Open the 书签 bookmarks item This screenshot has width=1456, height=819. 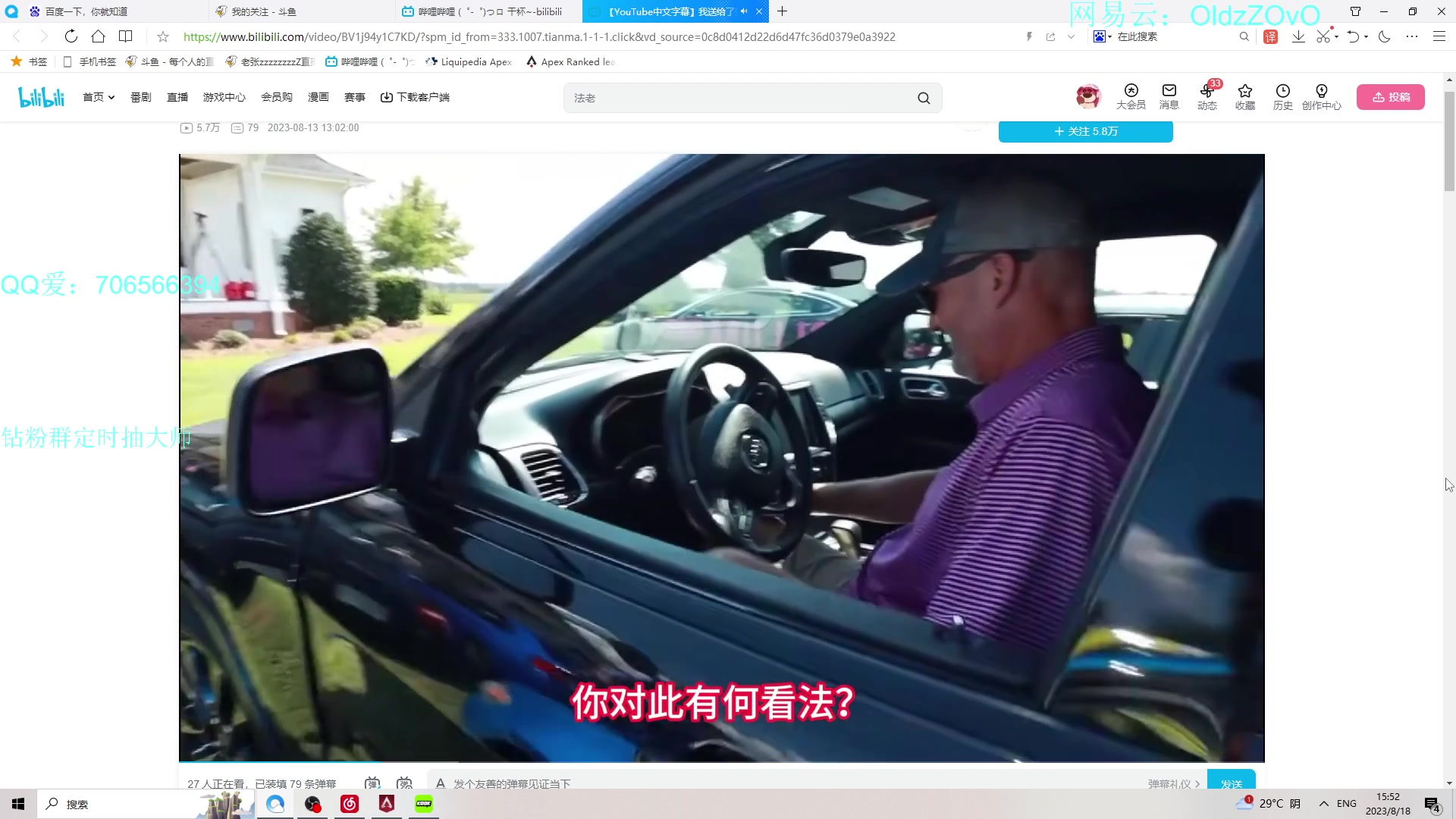pos(29,61)
